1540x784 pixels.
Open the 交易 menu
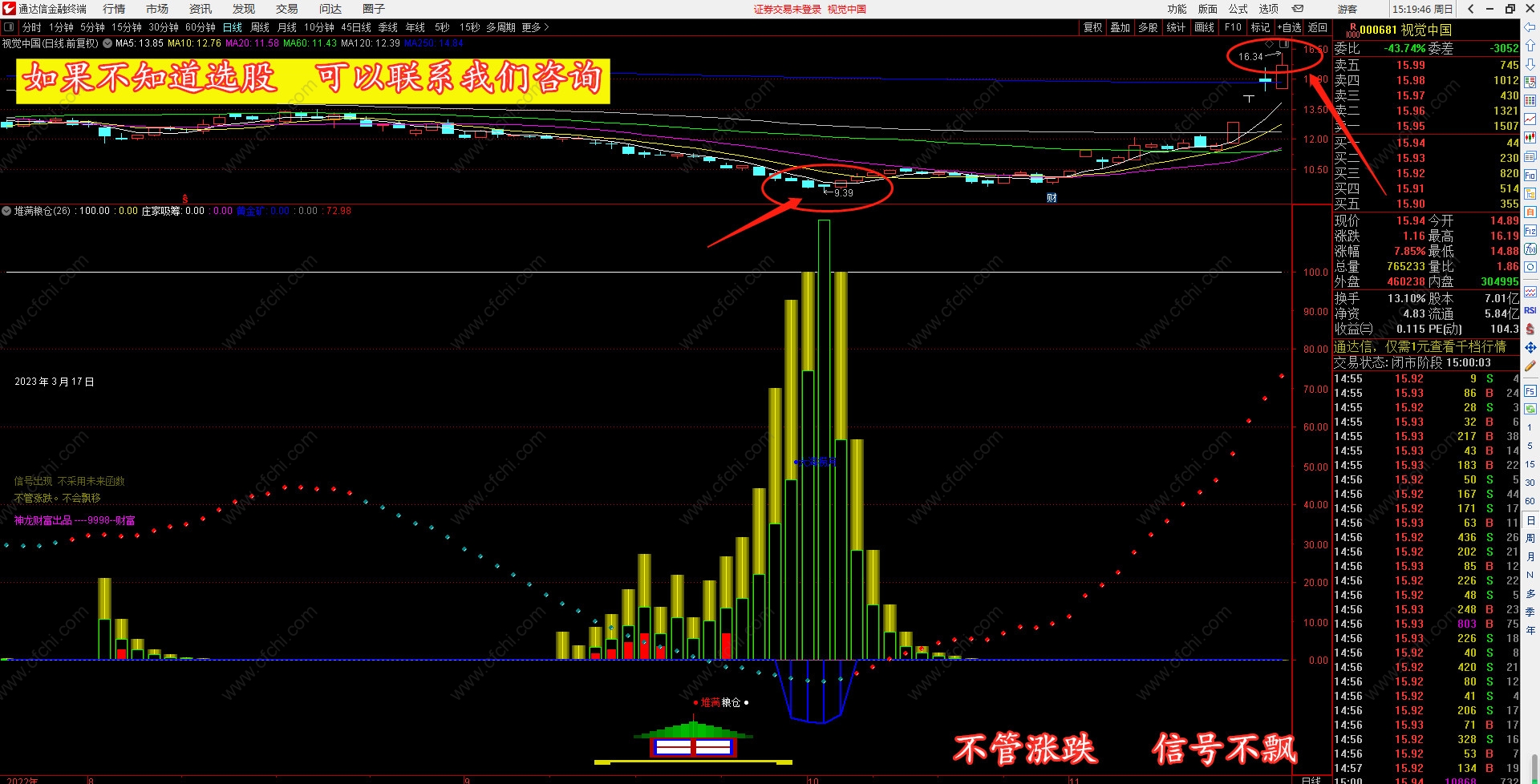click(x=287, y=9)
